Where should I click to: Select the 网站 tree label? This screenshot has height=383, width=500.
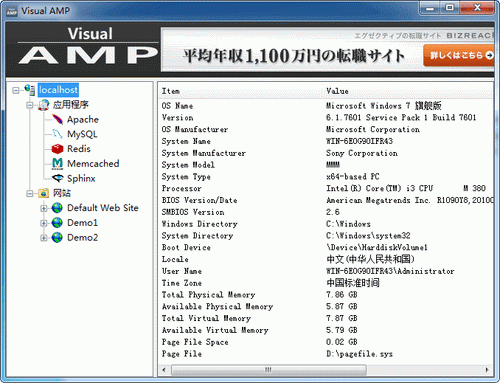point(62,193)
